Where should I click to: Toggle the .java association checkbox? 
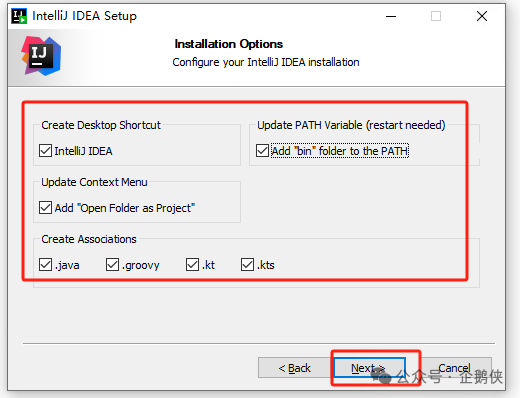(45, 265)
